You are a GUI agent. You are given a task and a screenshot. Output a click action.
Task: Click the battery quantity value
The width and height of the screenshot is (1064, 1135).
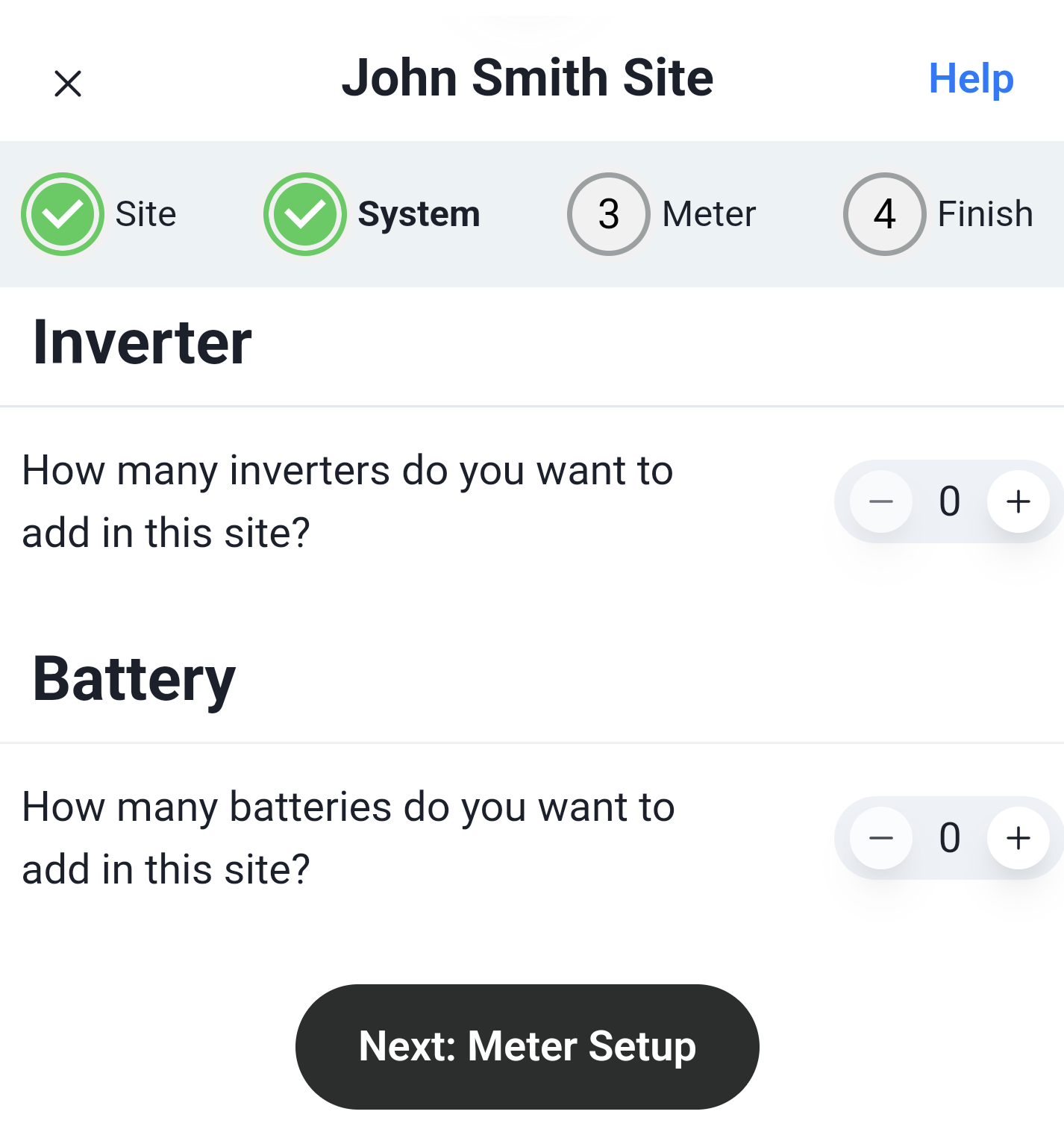coord(950,838)
